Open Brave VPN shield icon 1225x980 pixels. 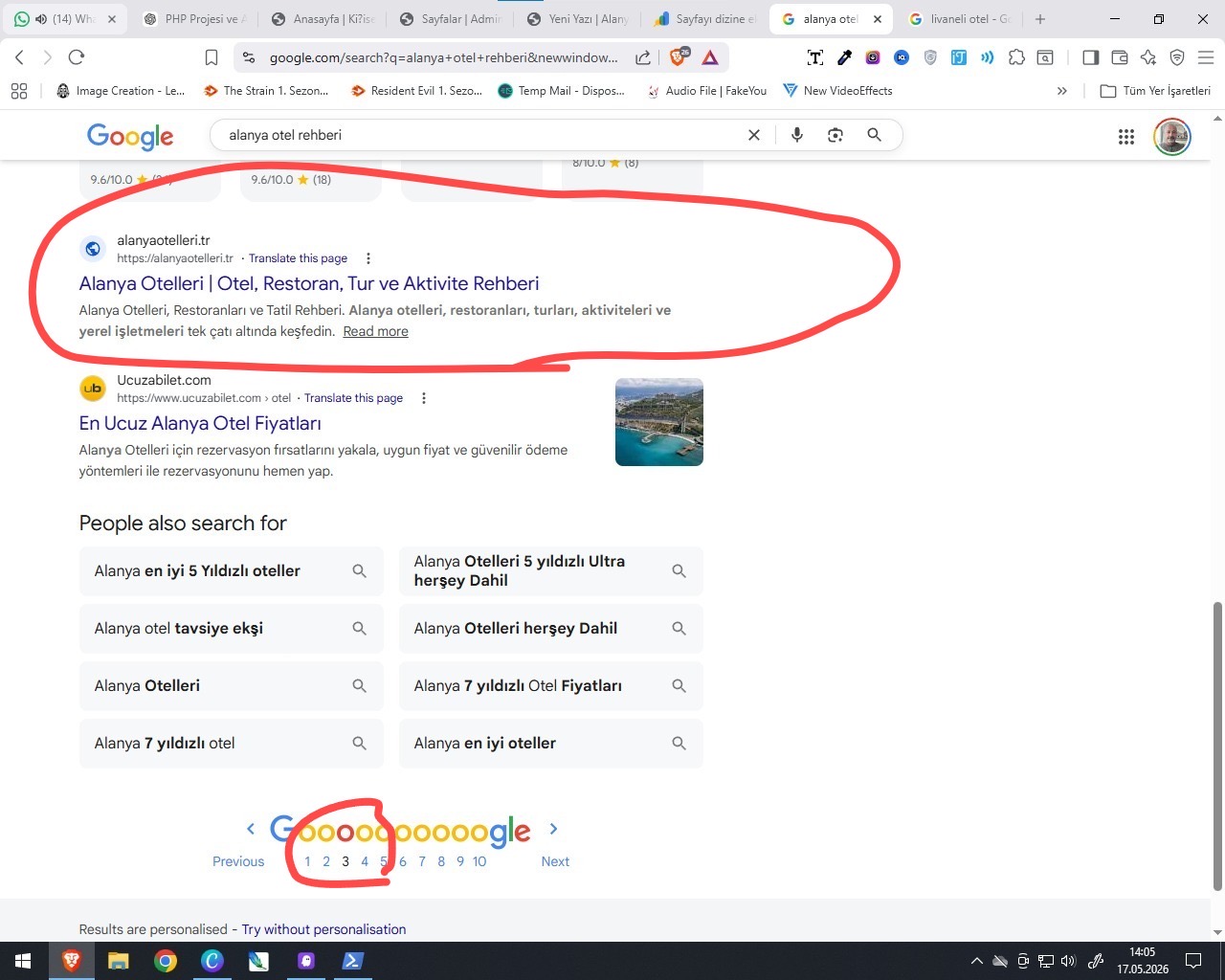[1177, 57]
